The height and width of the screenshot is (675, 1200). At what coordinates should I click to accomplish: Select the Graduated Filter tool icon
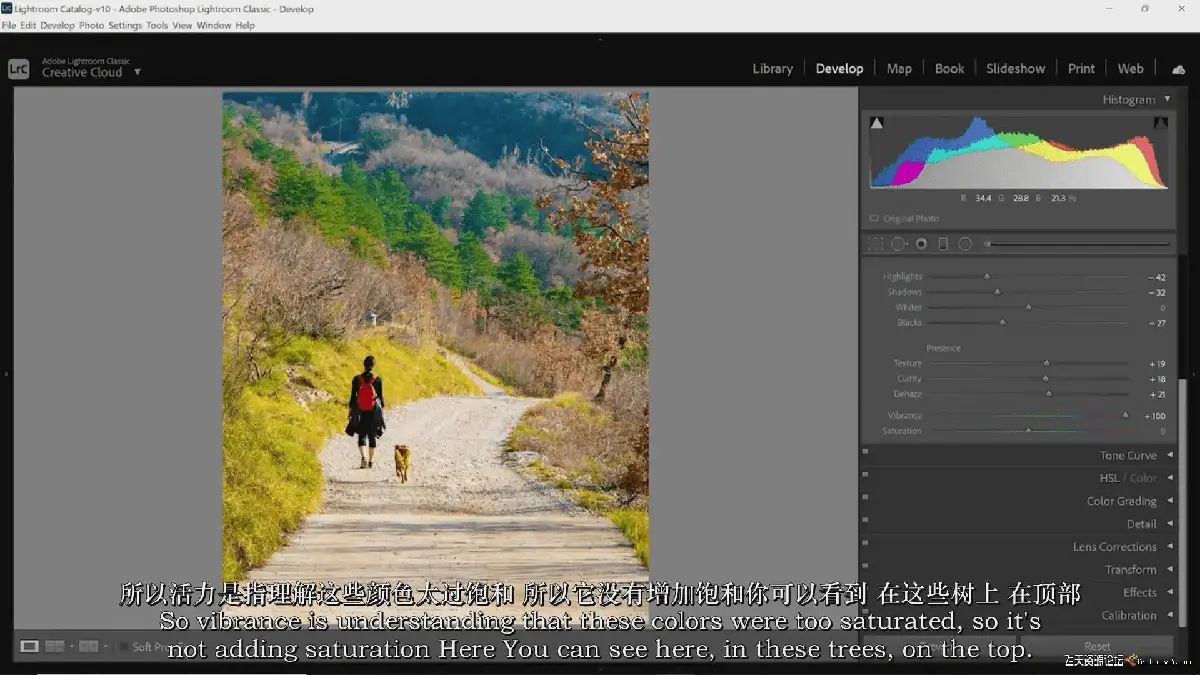(x=943, y=244)
